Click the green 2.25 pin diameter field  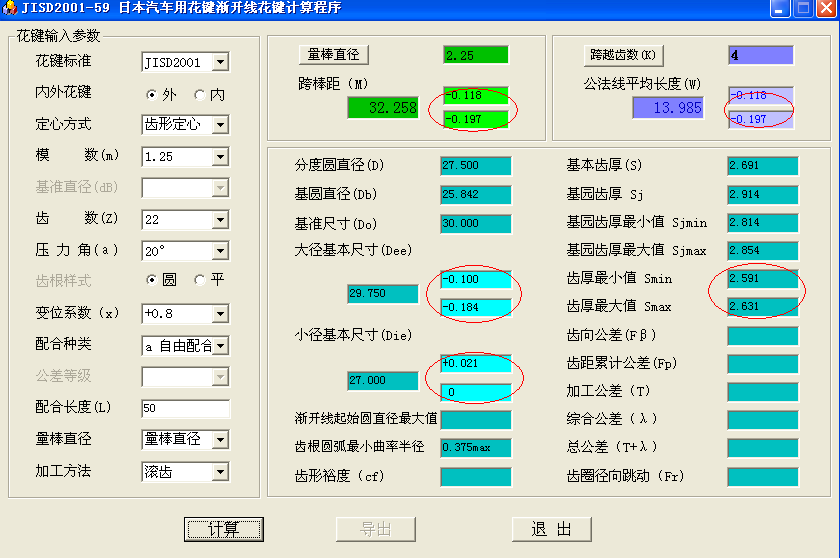click(x=476, y=55)
